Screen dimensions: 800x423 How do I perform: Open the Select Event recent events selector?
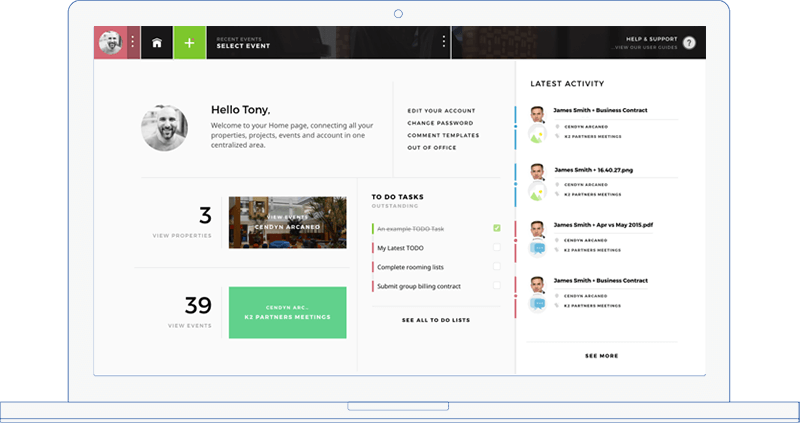(x=243, y=43)
